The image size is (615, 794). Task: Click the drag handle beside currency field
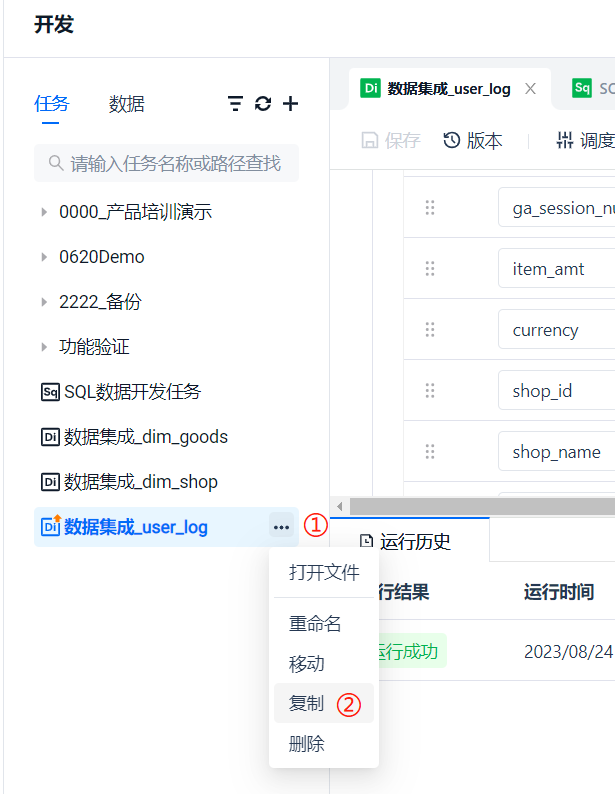(430, 330)
